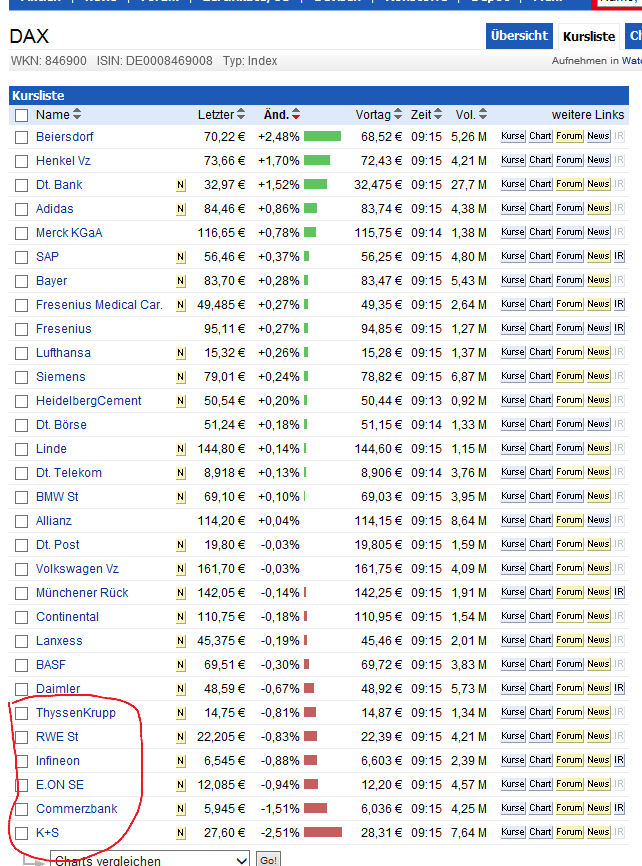Switch to the Übersicht tab
The image size is (642, 866).
click(520, 36)
